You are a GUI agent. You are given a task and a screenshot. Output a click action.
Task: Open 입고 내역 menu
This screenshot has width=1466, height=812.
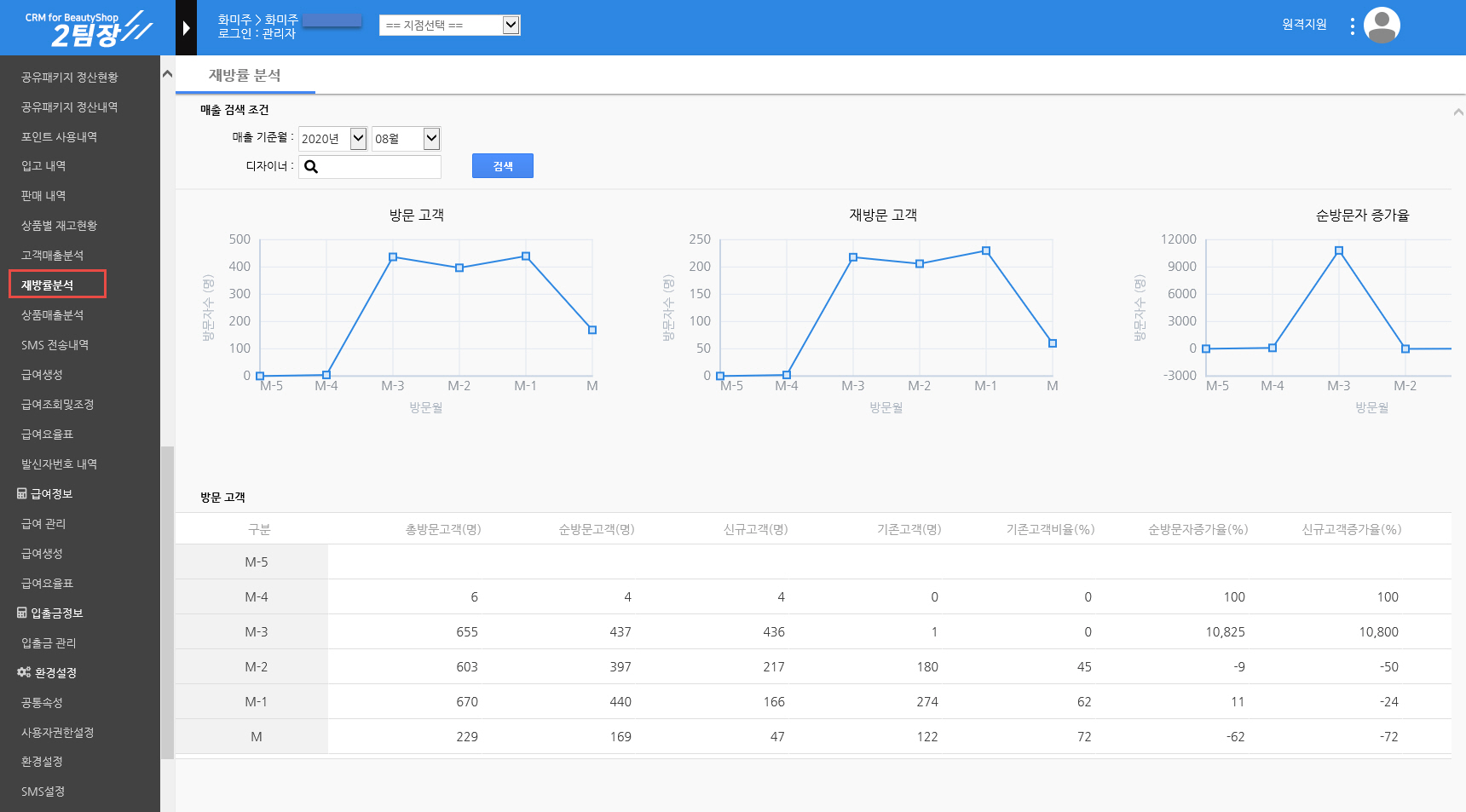[43, 166]
